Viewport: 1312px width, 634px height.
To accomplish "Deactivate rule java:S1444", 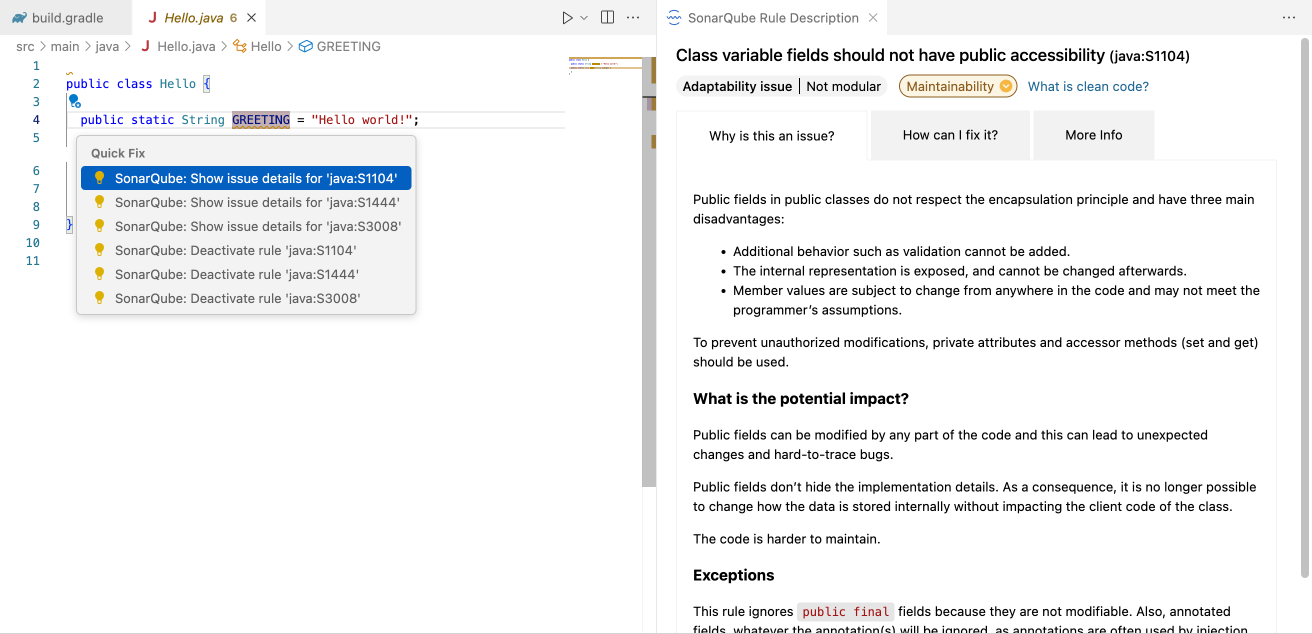I will coord(246,274).
